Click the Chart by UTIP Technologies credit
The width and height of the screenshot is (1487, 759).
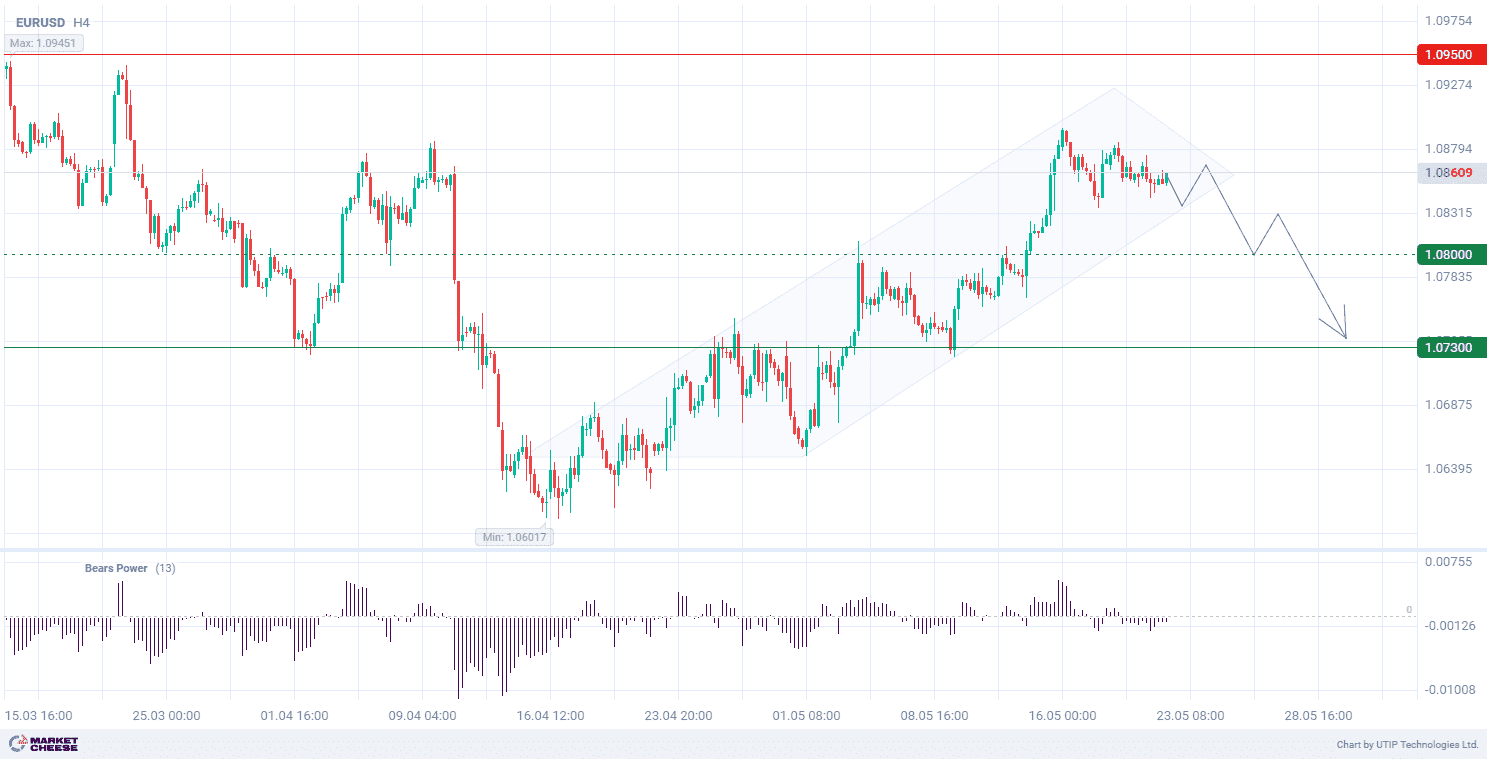pyautogui.click(x=1407, y=745)
